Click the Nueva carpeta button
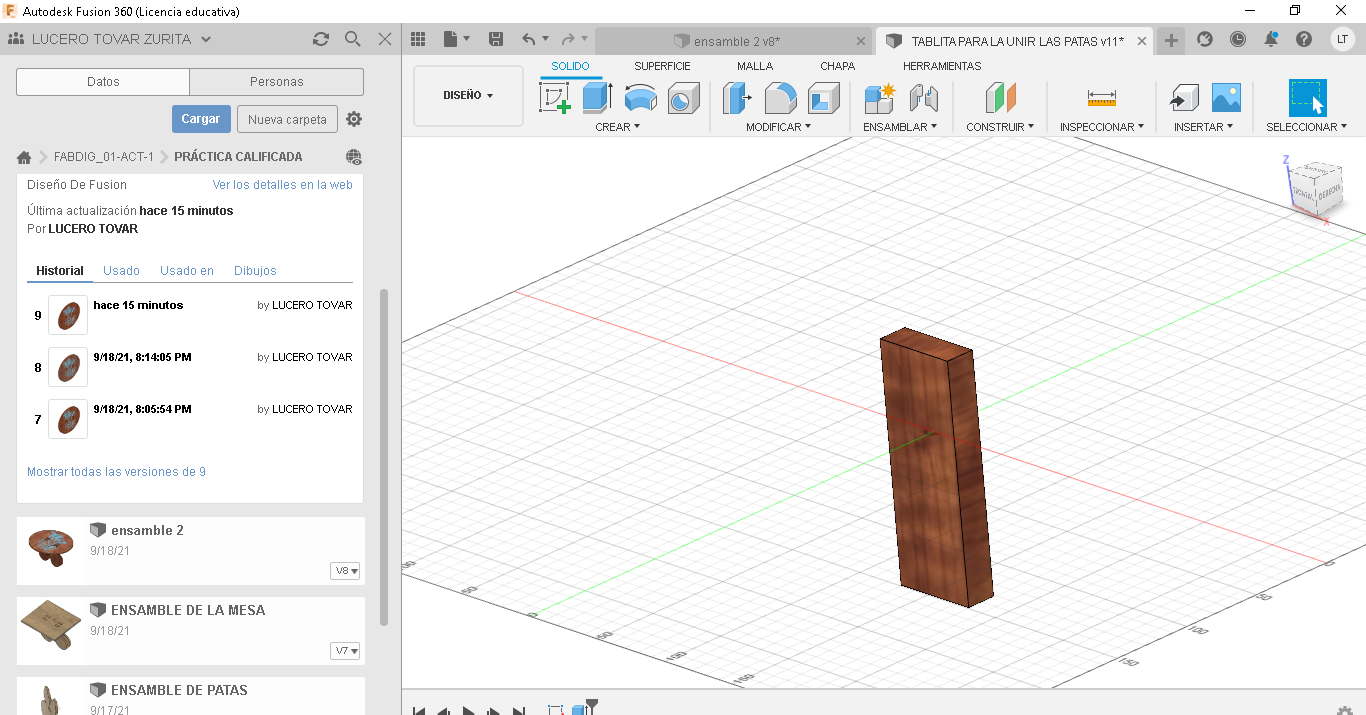The image size is (1366, 715). tap(287, 119)
